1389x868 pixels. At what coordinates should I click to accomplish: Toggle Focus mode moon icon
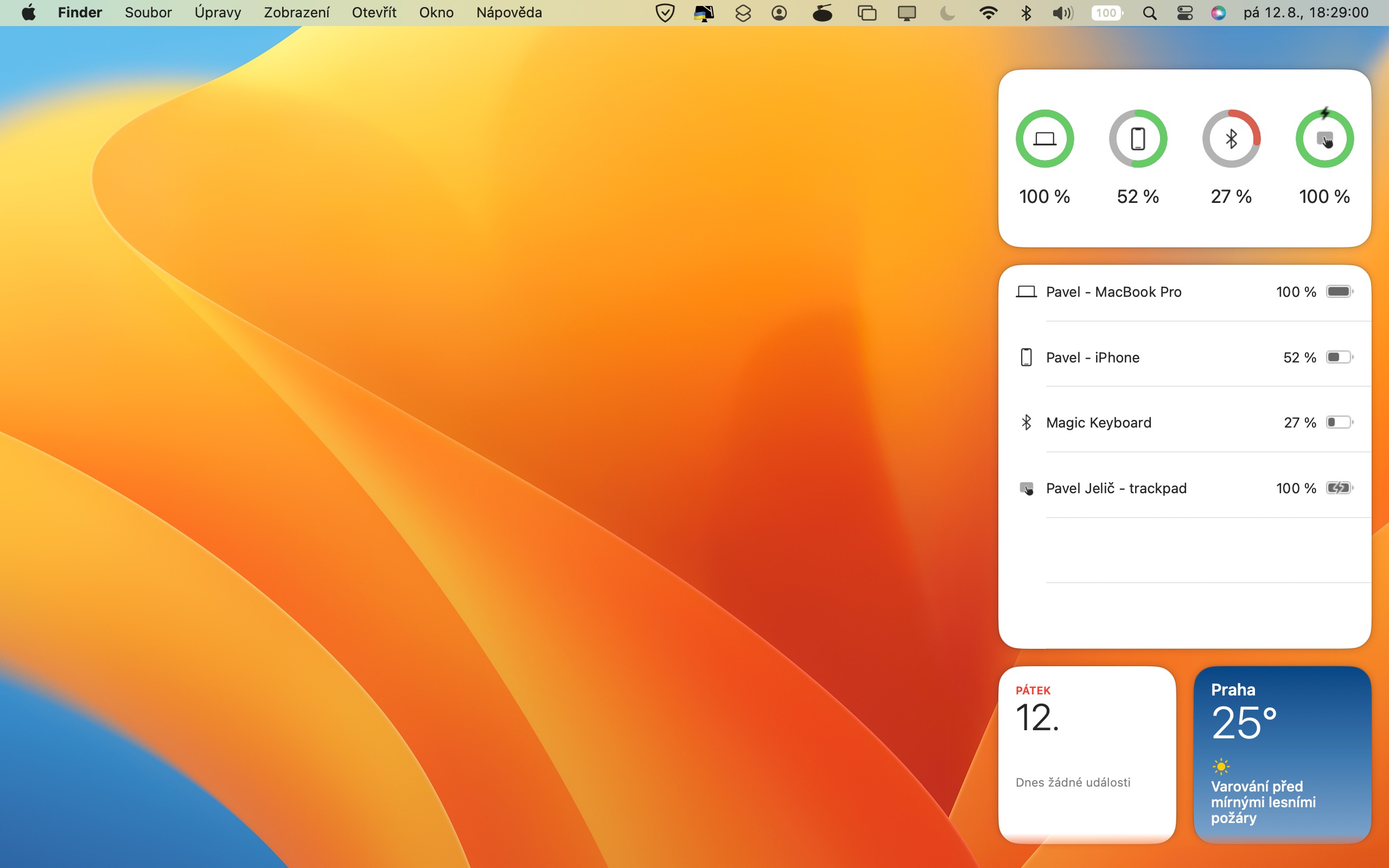click(x=947, y=12)
